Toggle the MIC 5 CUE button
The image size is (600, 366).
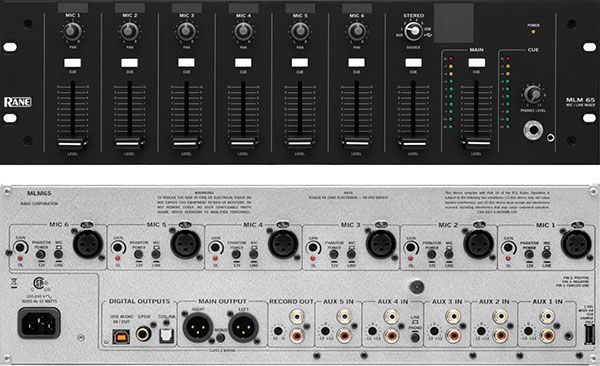pyautogui.click(x=300, y=63)
